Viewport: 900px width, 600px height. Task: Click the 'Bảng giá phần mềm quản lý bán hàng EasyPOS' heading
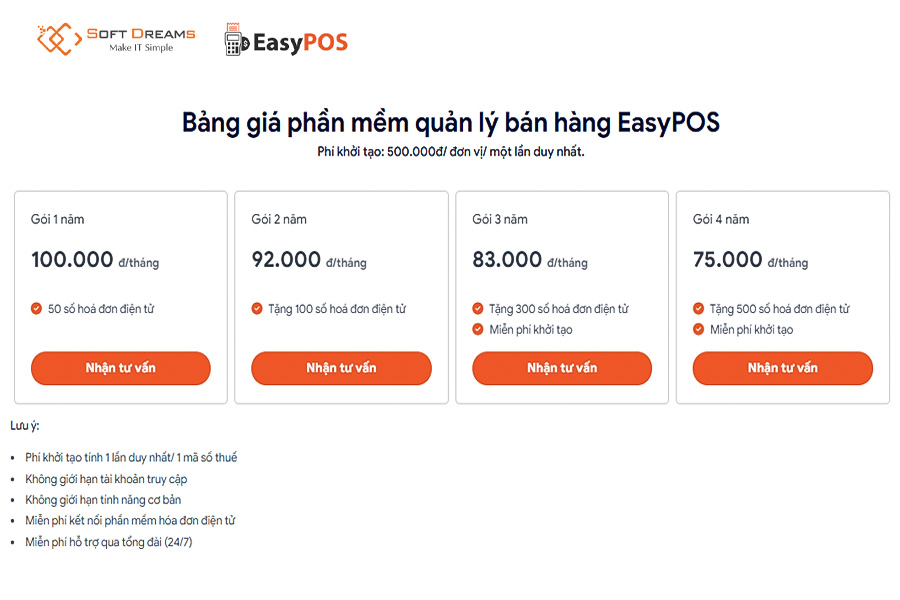450,122
